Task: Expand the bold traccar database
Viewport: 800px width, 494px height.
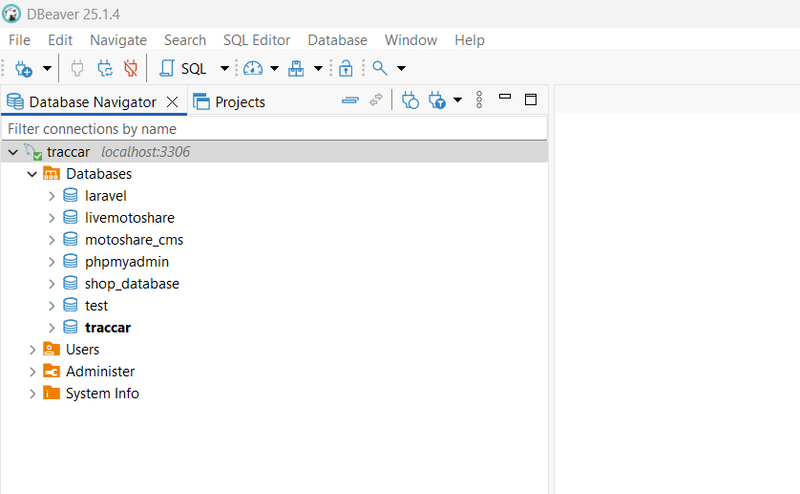Action: tap(52, 328)
